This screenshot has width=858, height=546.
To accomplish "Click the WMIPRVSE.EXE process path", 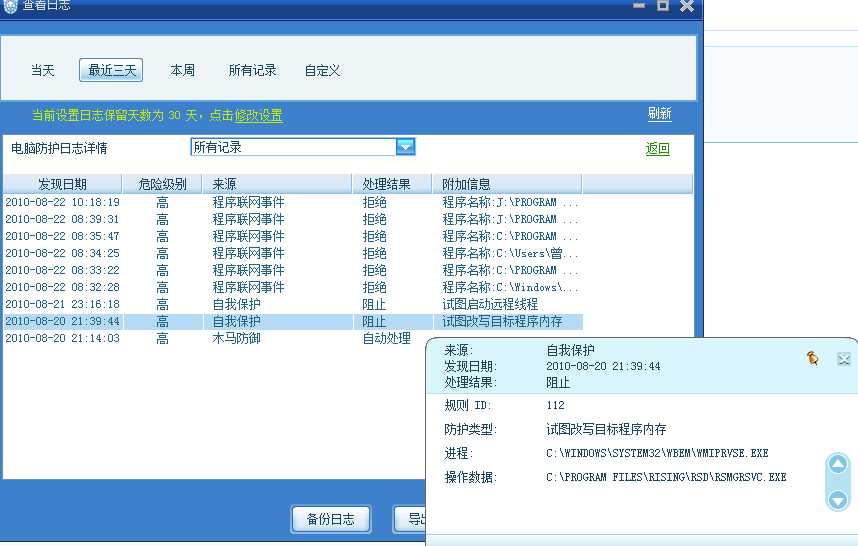I will (x=657, y=453).
